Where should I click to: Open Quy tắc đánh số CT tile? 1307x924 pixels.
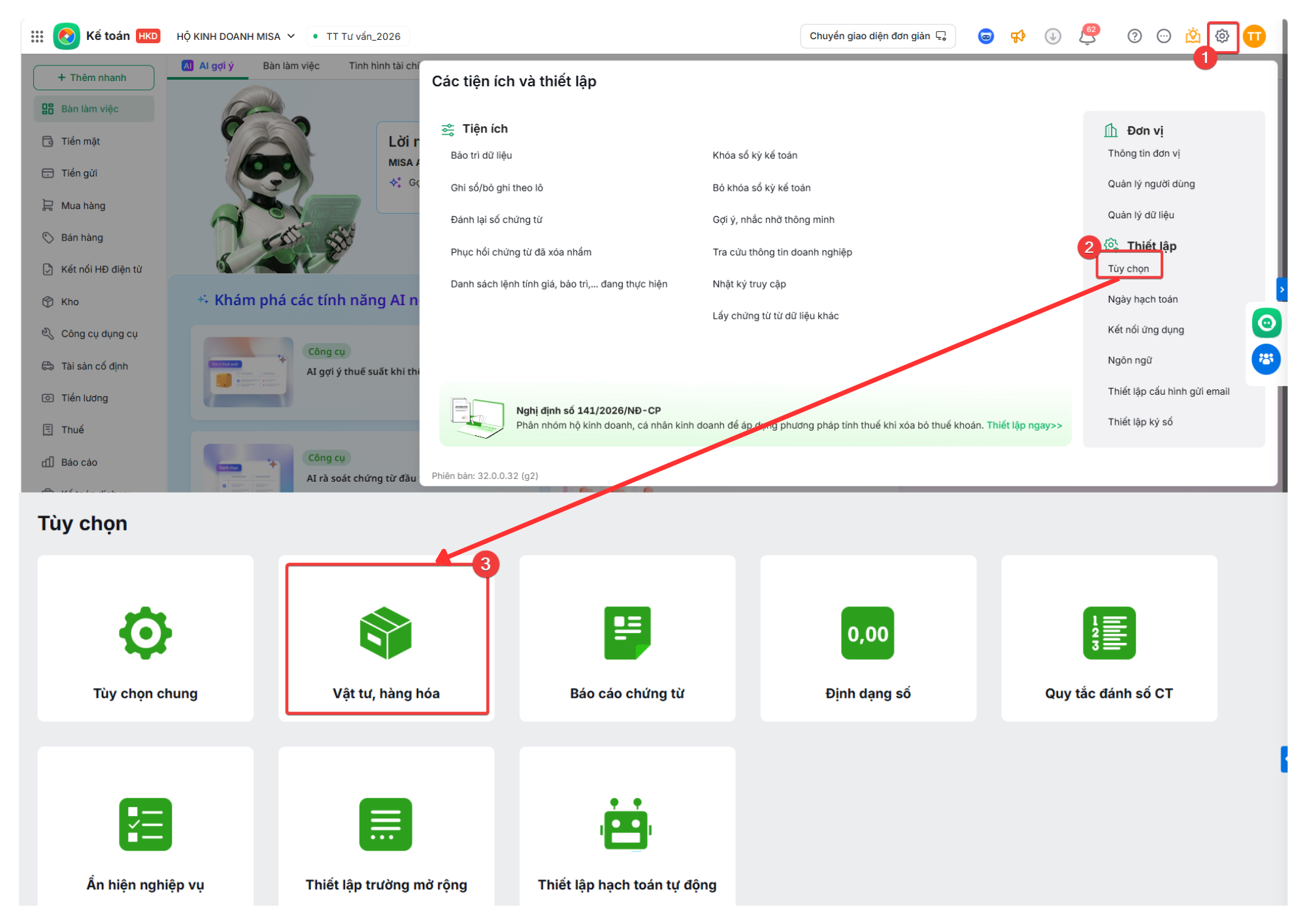[1109, 638]
